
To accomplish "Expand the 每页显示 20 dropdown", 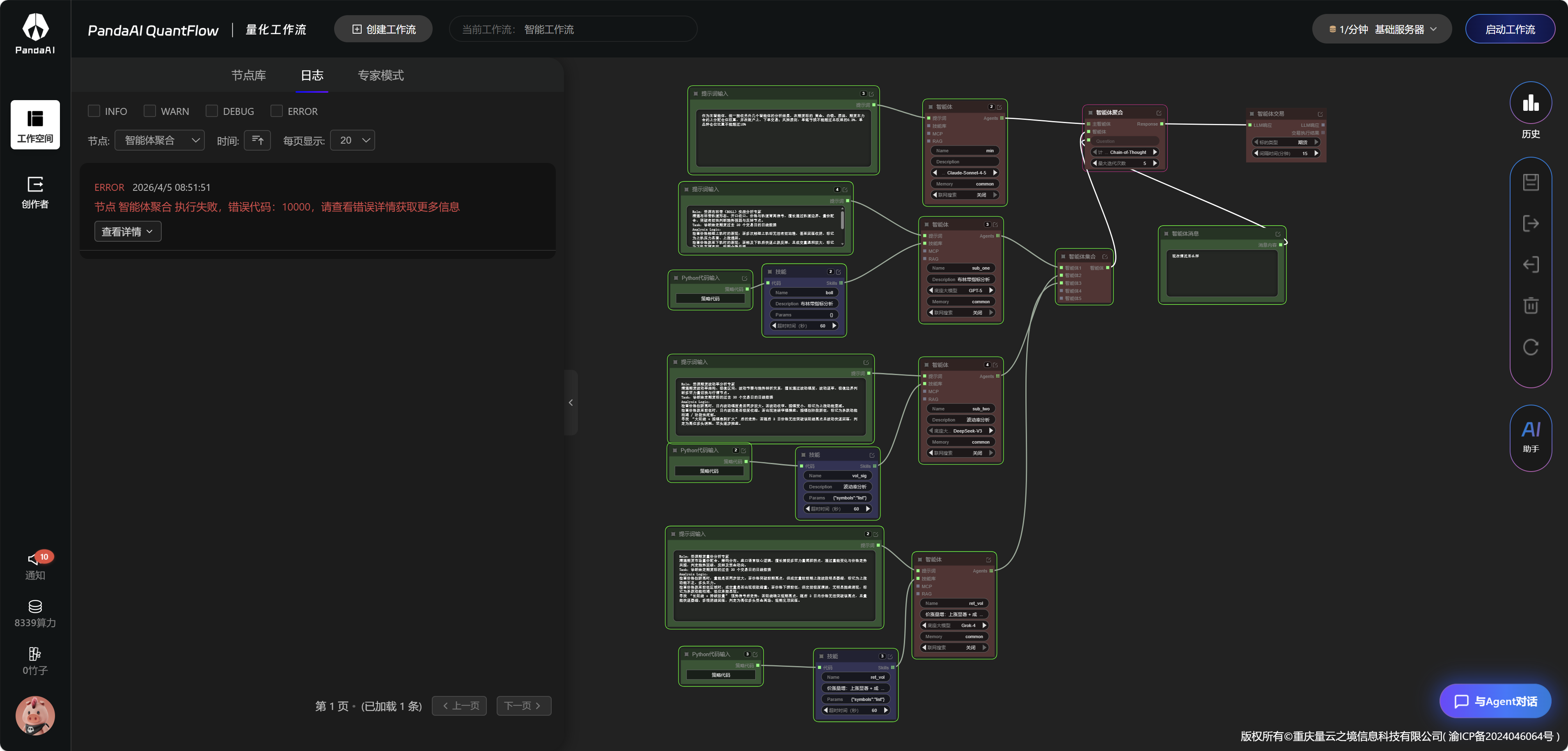I will click(x=353, y=141).
